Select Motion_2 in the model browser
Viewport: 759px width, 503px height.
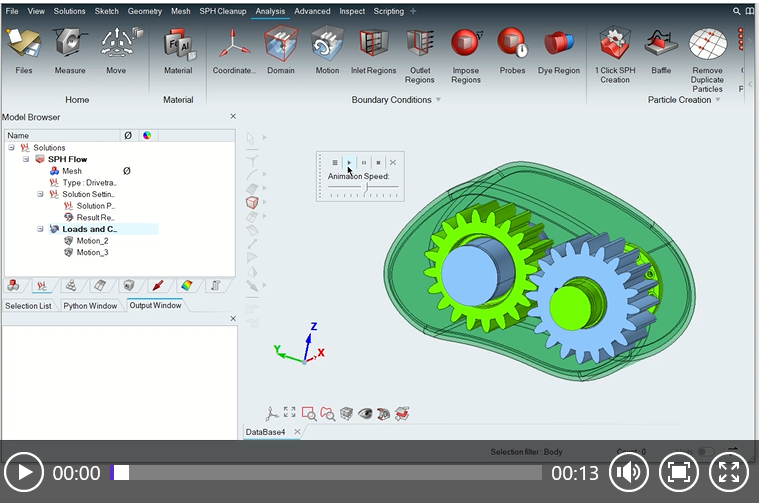(x=91, y=241)
